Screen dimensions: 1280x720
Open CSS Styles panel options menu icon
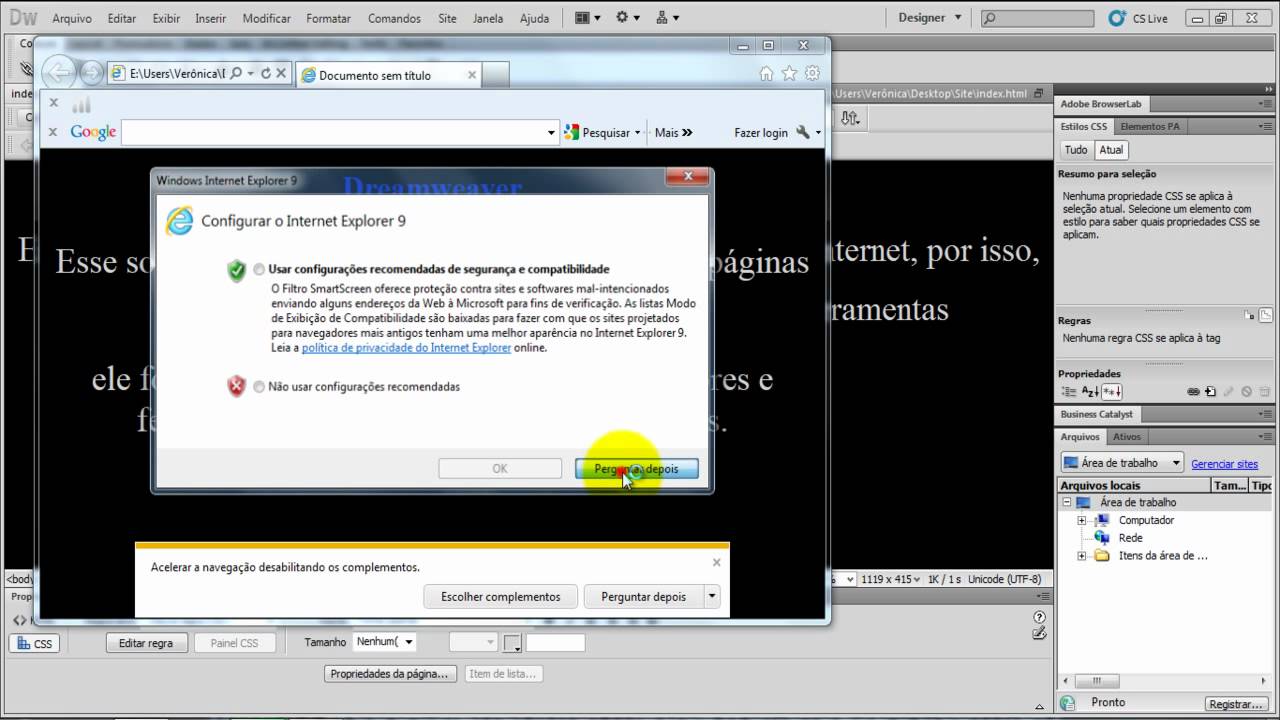click(x=1266, y=127)
